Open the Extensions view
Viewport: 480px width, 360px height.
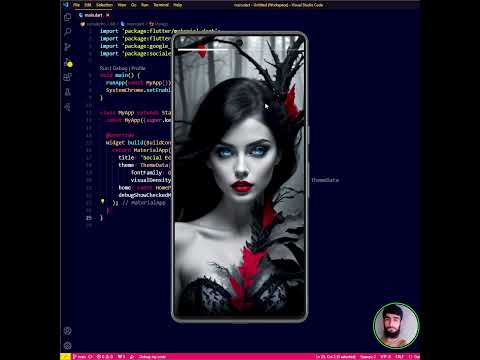coord(67,77)
